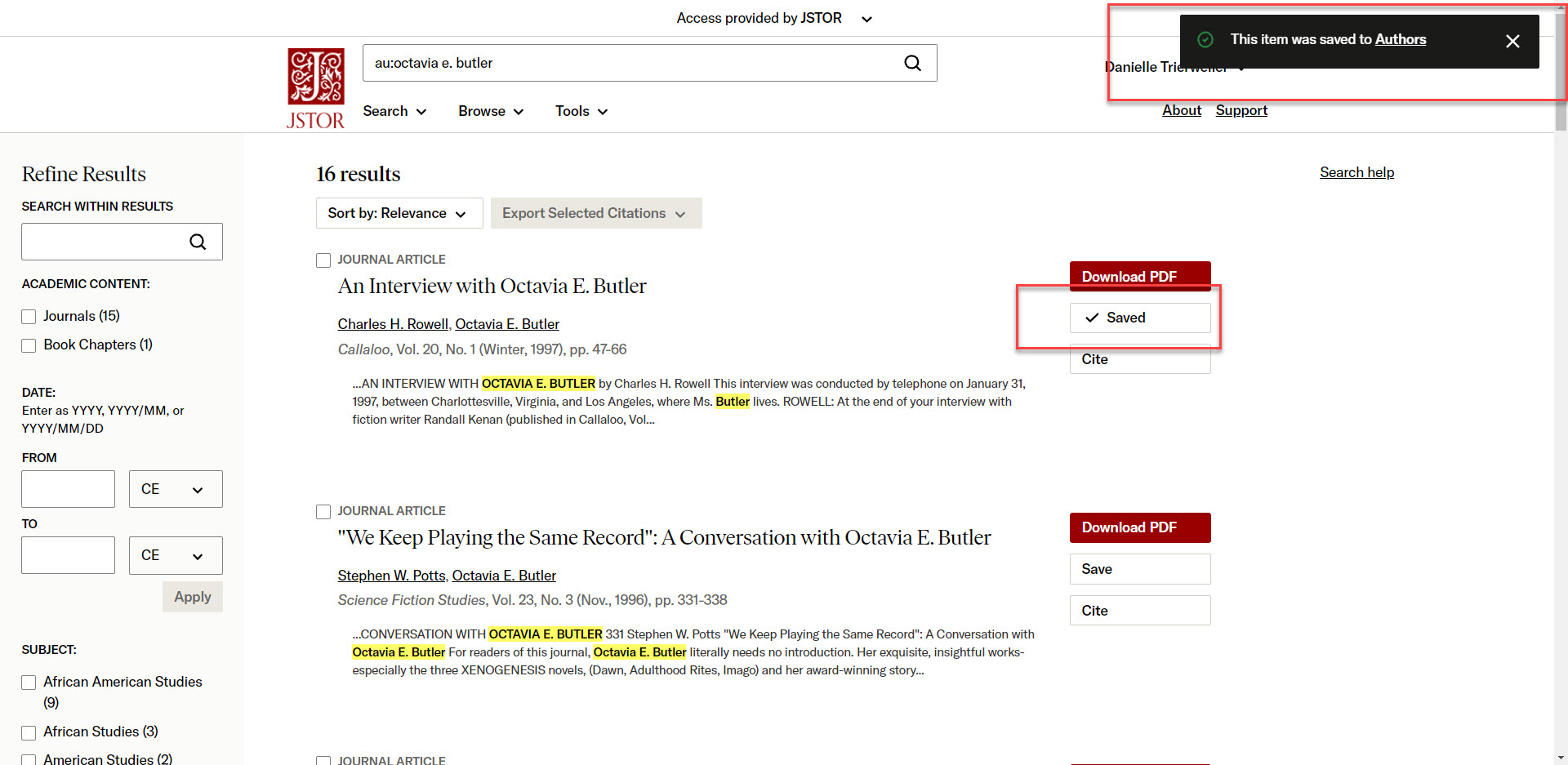Click the FROM date input field

[68, 489]
